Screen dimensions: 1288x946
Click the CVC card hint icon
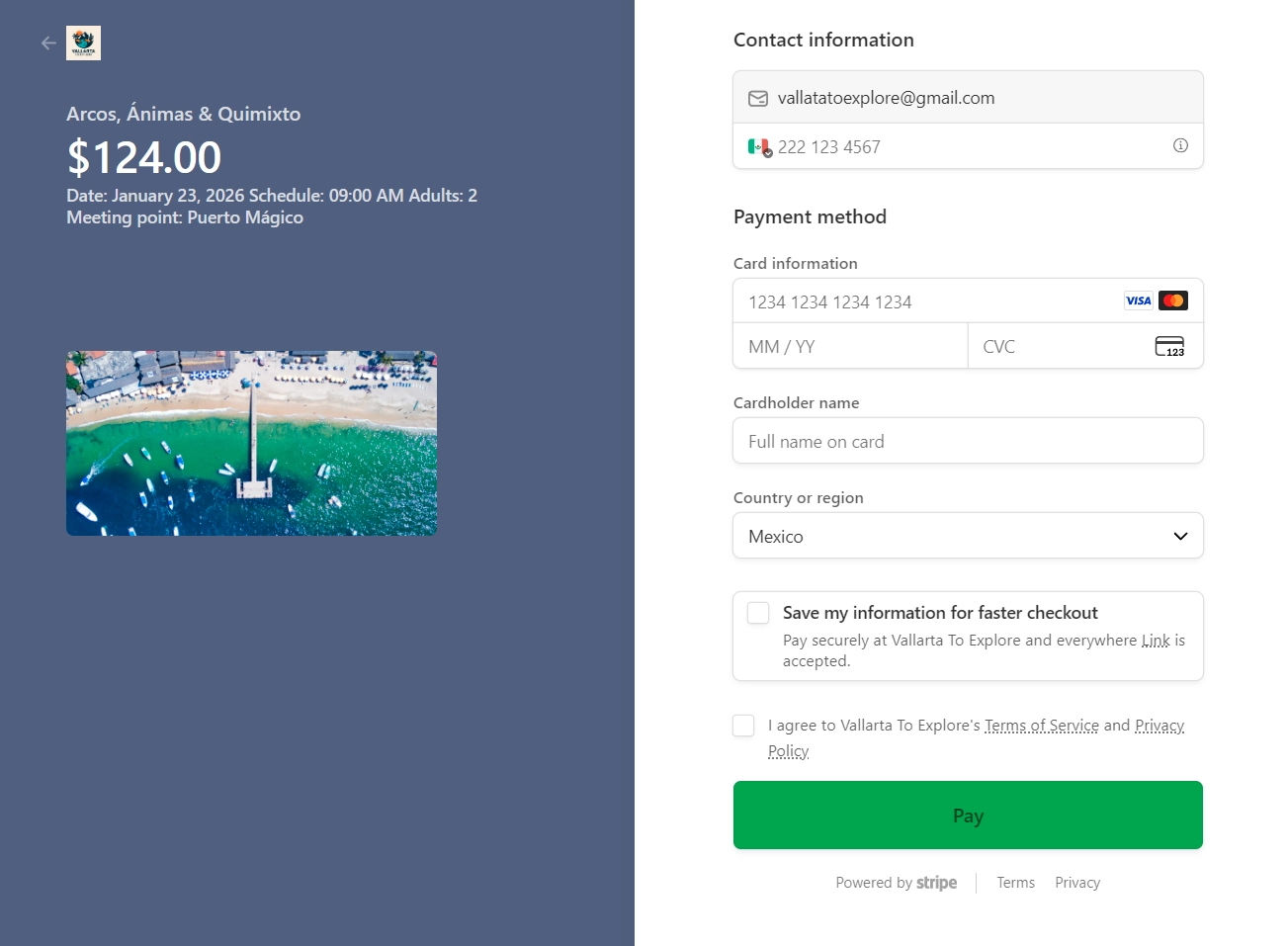tap(1169, 346)
